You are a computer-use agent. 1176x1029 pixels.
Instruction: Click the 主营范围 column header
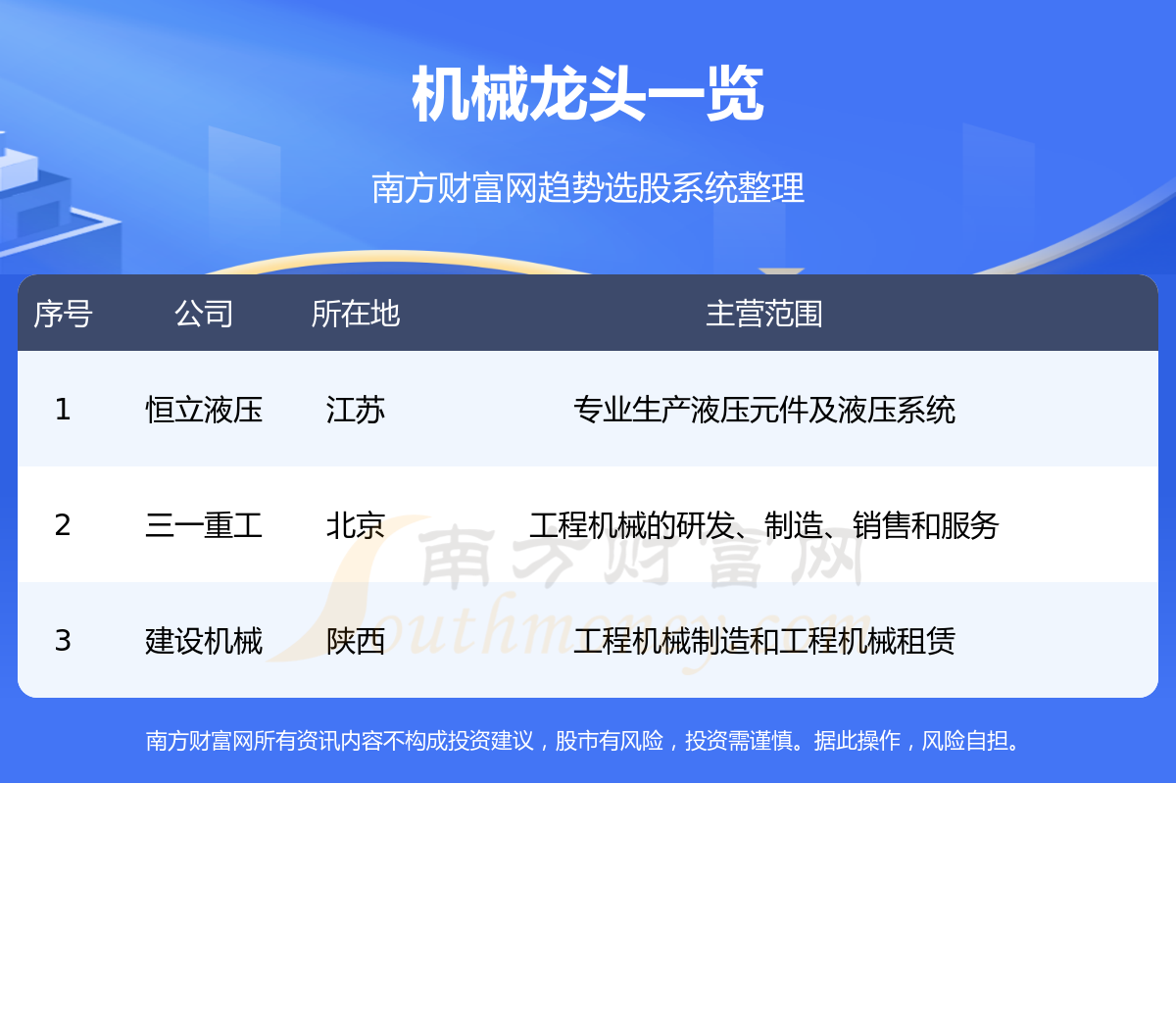764,314
